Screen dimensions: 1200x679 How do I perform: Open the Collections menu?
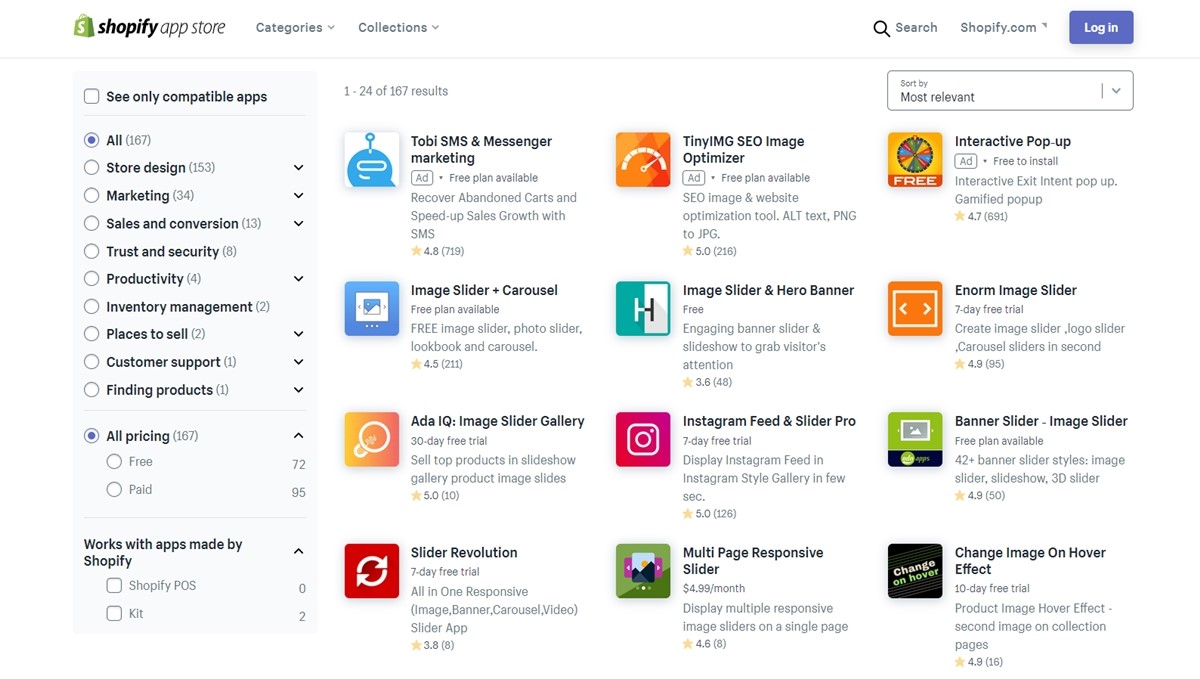(x=398, y=28)
